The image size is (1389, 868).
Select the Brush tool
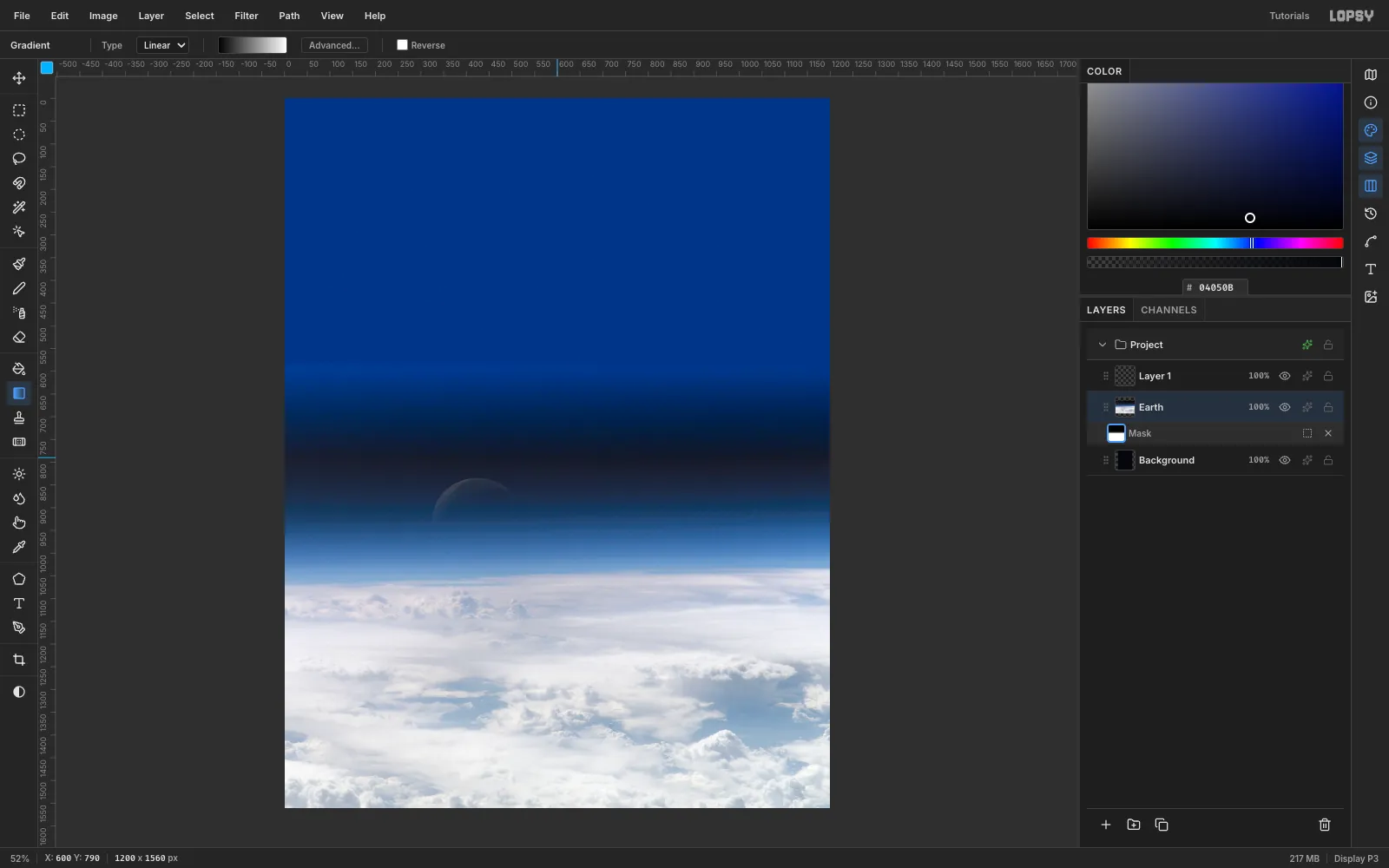[x=19, y=264]
